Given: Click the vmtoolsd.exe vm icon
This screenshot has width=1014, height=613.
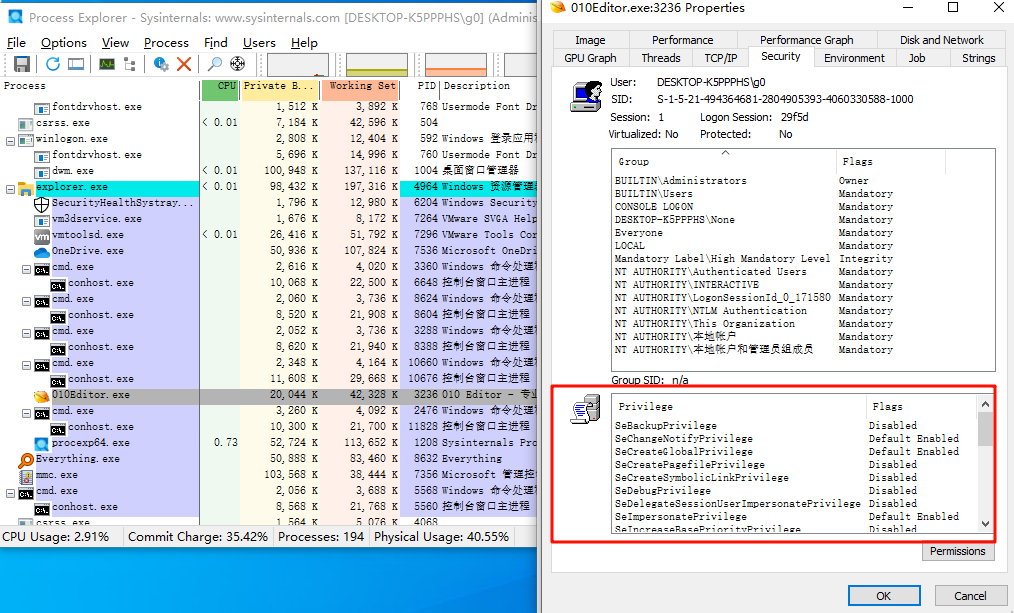Looking at the screenshot, I should (41, 236).
